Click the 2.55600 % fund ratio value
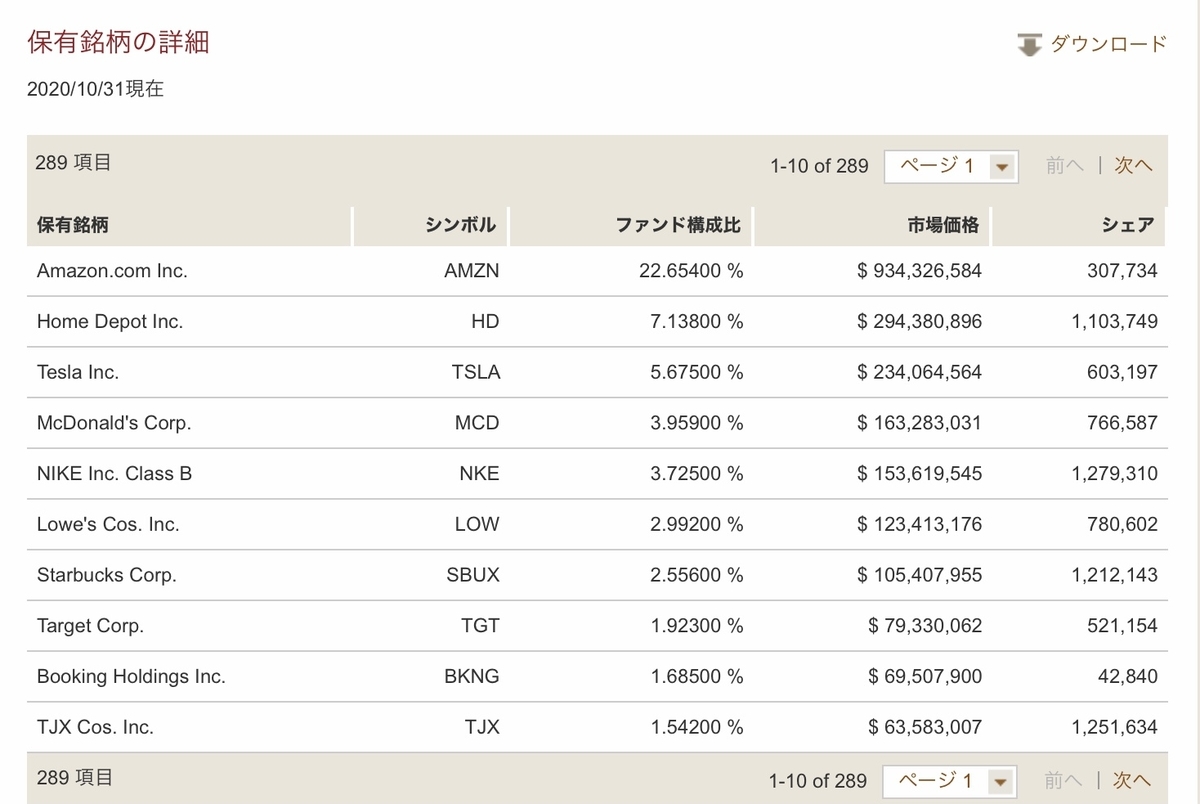This screenshot has width=1200, height=804. 696,575
